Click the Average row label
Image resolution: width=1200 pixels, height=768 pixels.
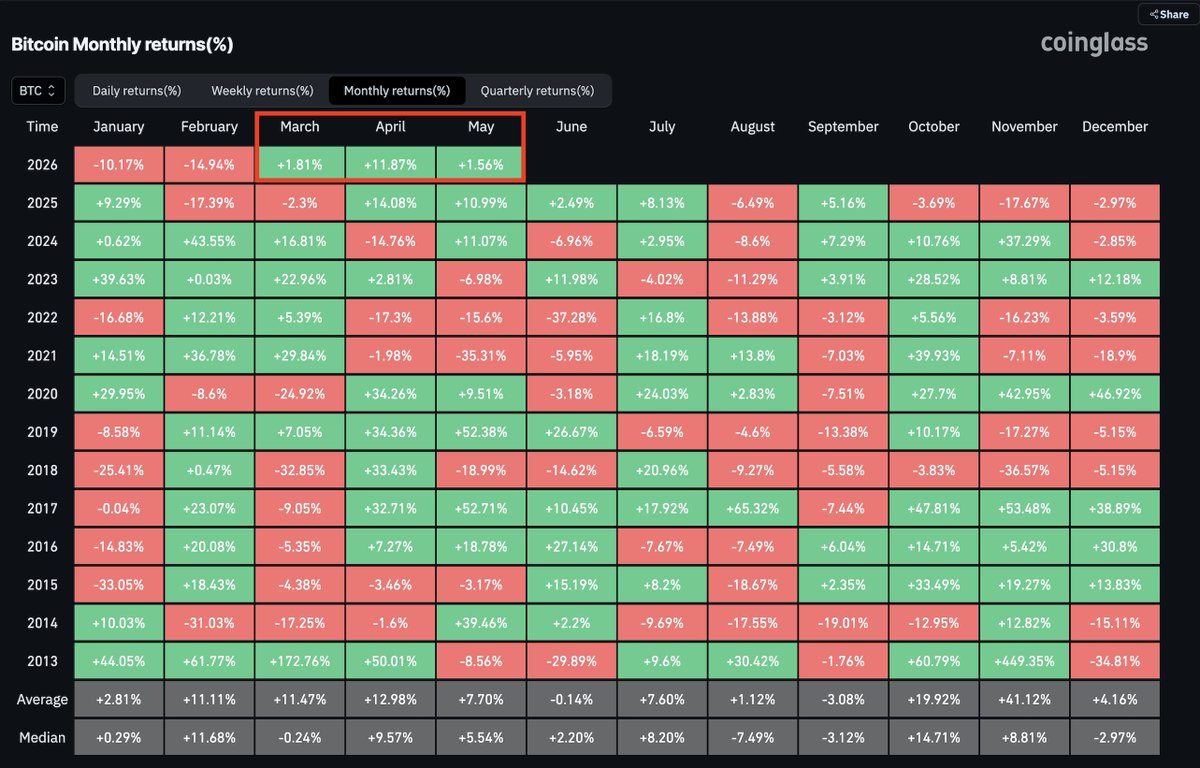click(x=42, y=699)
